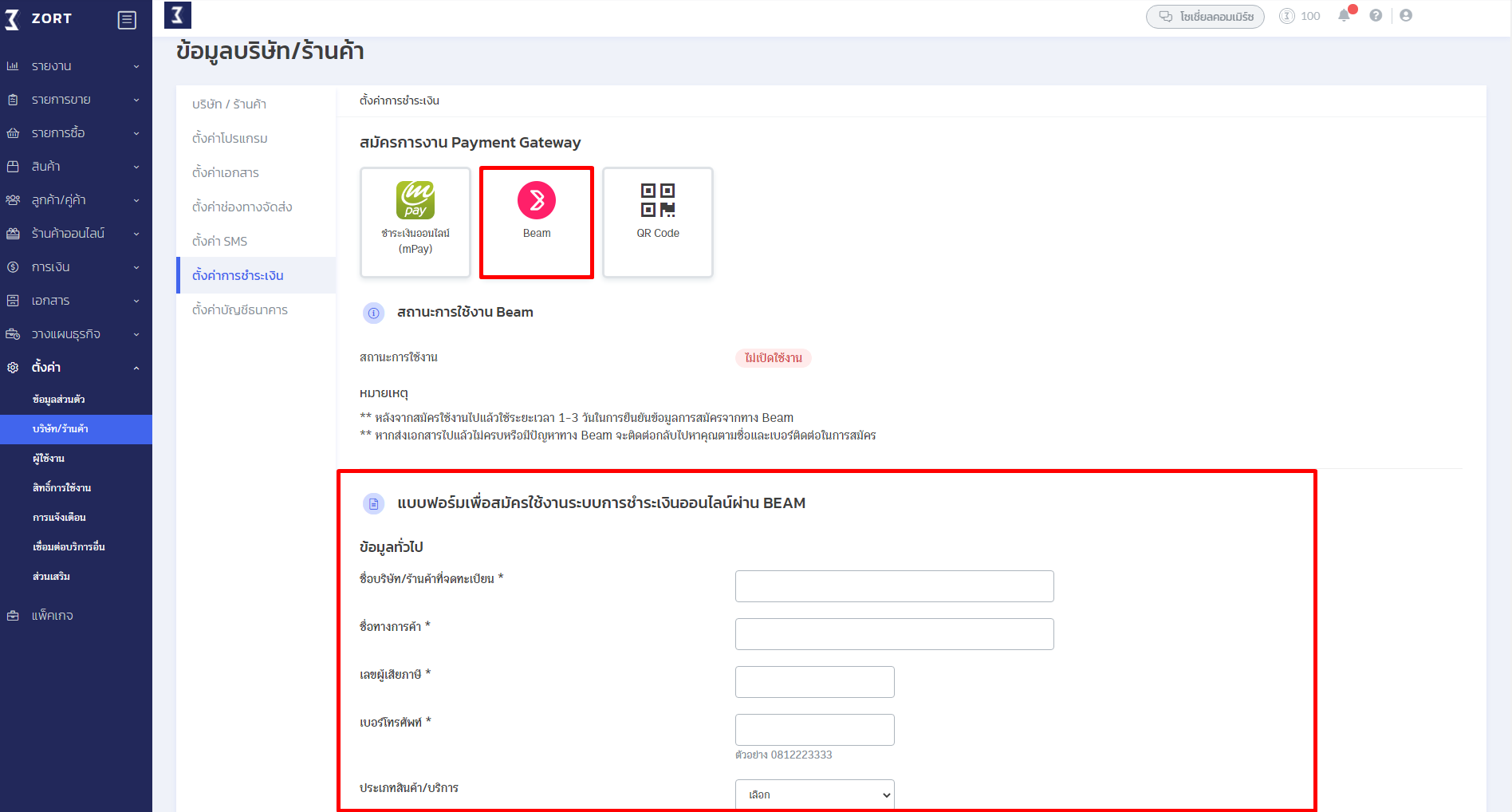Click the การเงิน finance sidebar icon

[13, 266]
